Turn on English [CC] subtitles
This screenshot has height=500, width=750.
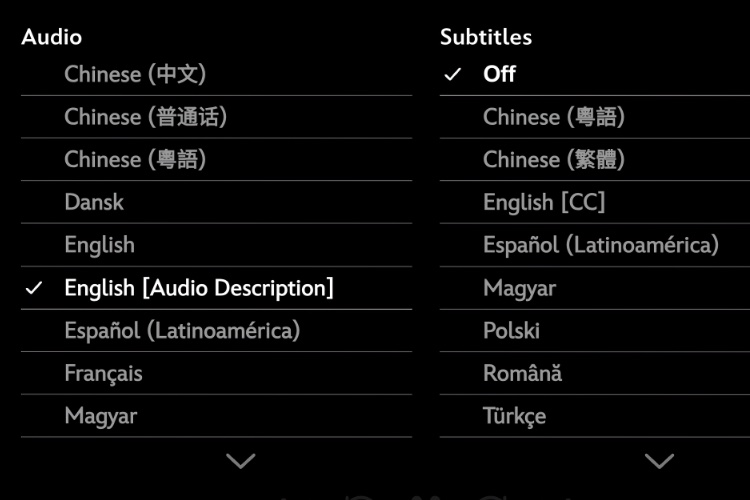544,202
